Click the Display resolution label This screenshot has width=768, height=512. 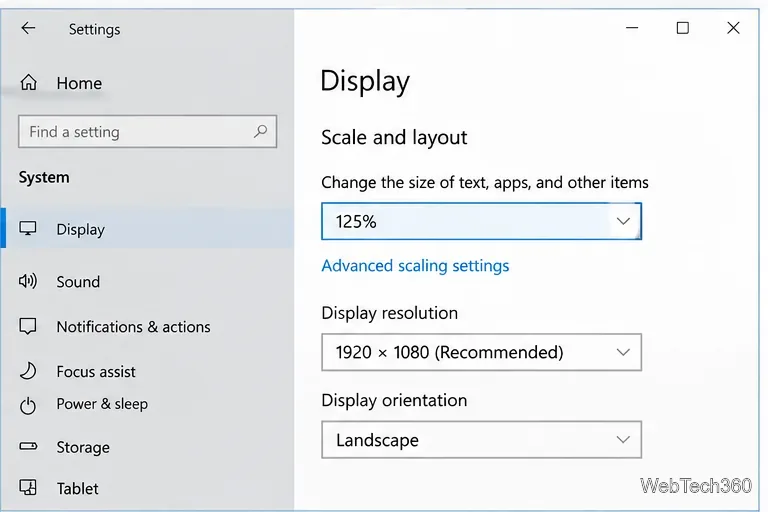coord(389,313)
